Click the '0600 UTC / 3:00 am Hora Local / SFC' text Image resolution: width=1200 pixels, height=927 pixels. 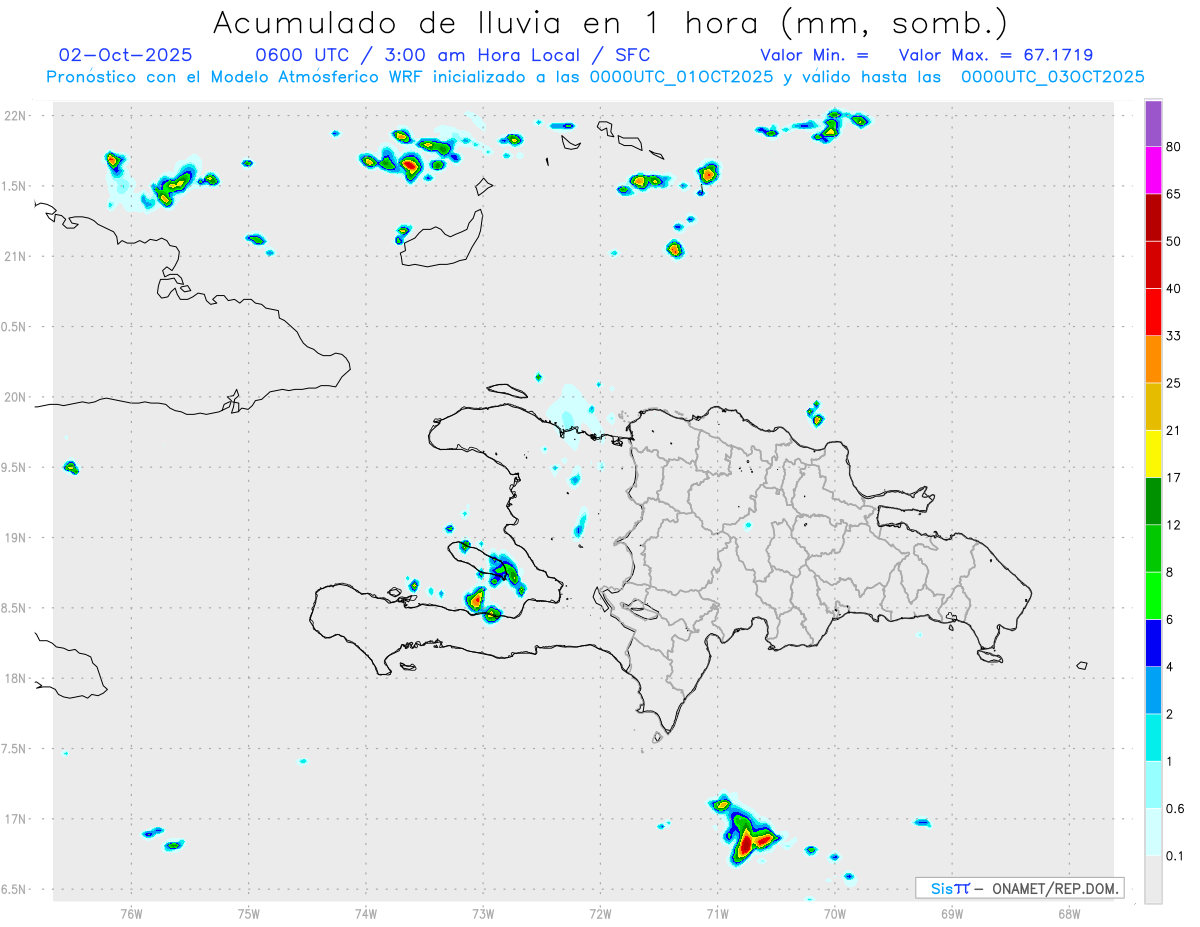453,56
